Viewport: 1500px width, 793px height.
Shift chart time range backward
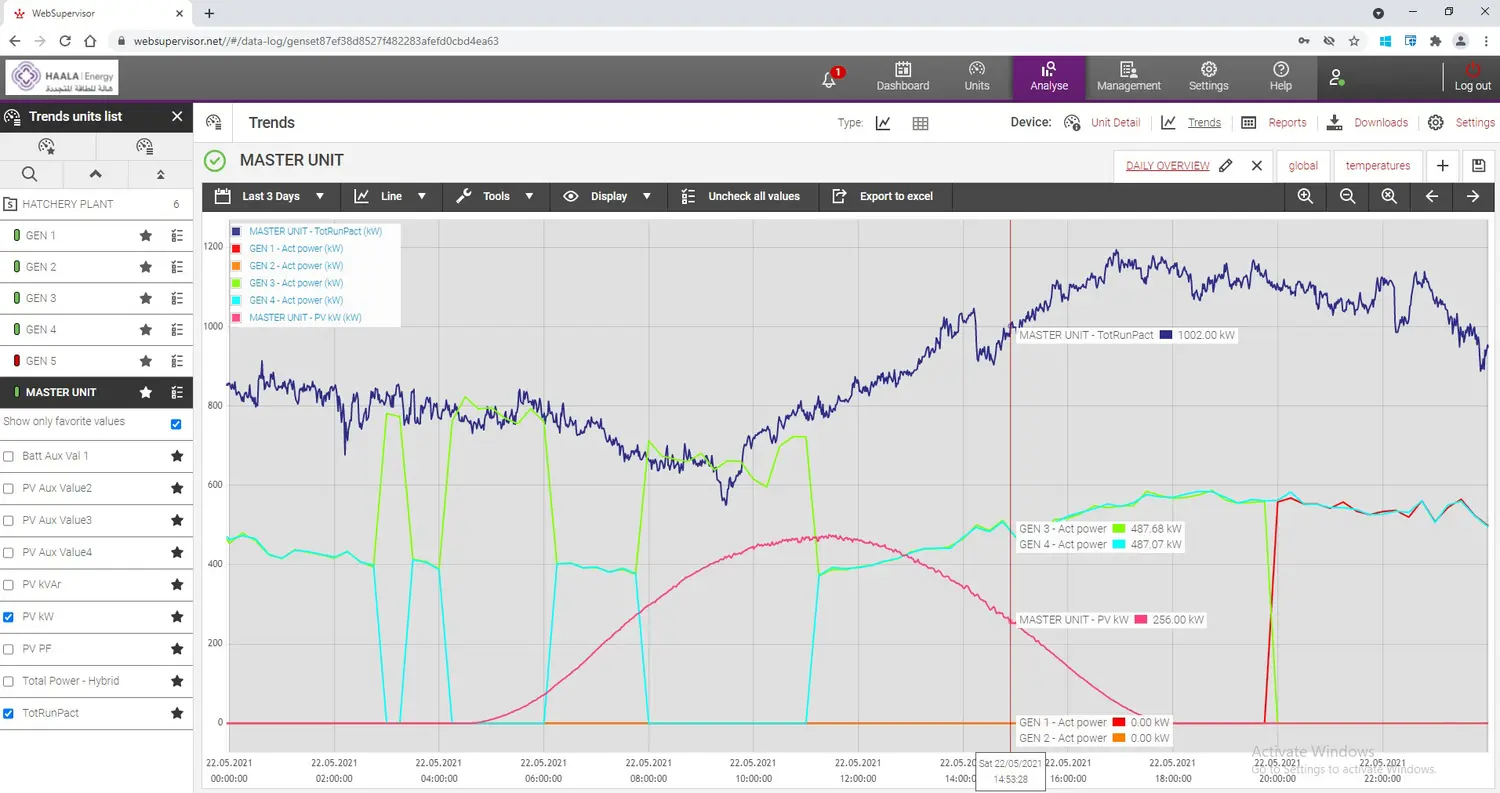tap(1431, 196)
